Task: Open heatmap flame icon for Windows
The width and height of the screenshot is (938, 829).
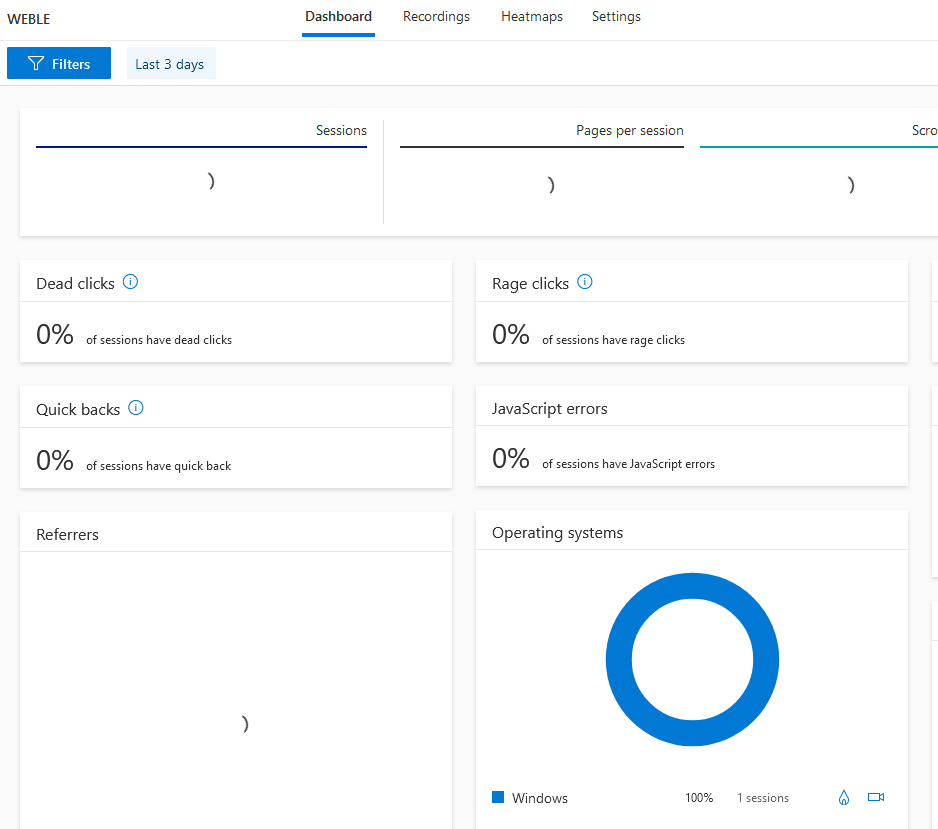Action: pos(843,797)
